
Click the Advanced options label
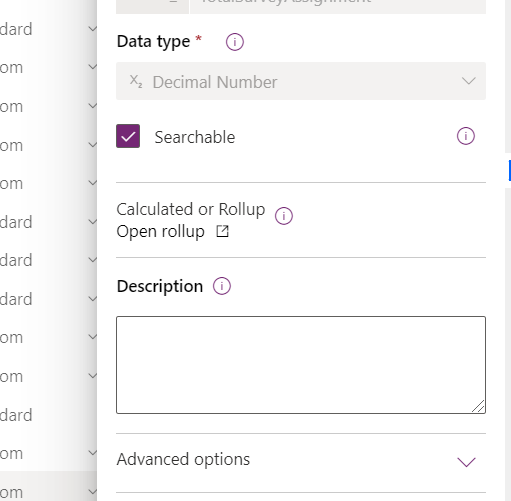pyautogui.click(x=183, y=459)
